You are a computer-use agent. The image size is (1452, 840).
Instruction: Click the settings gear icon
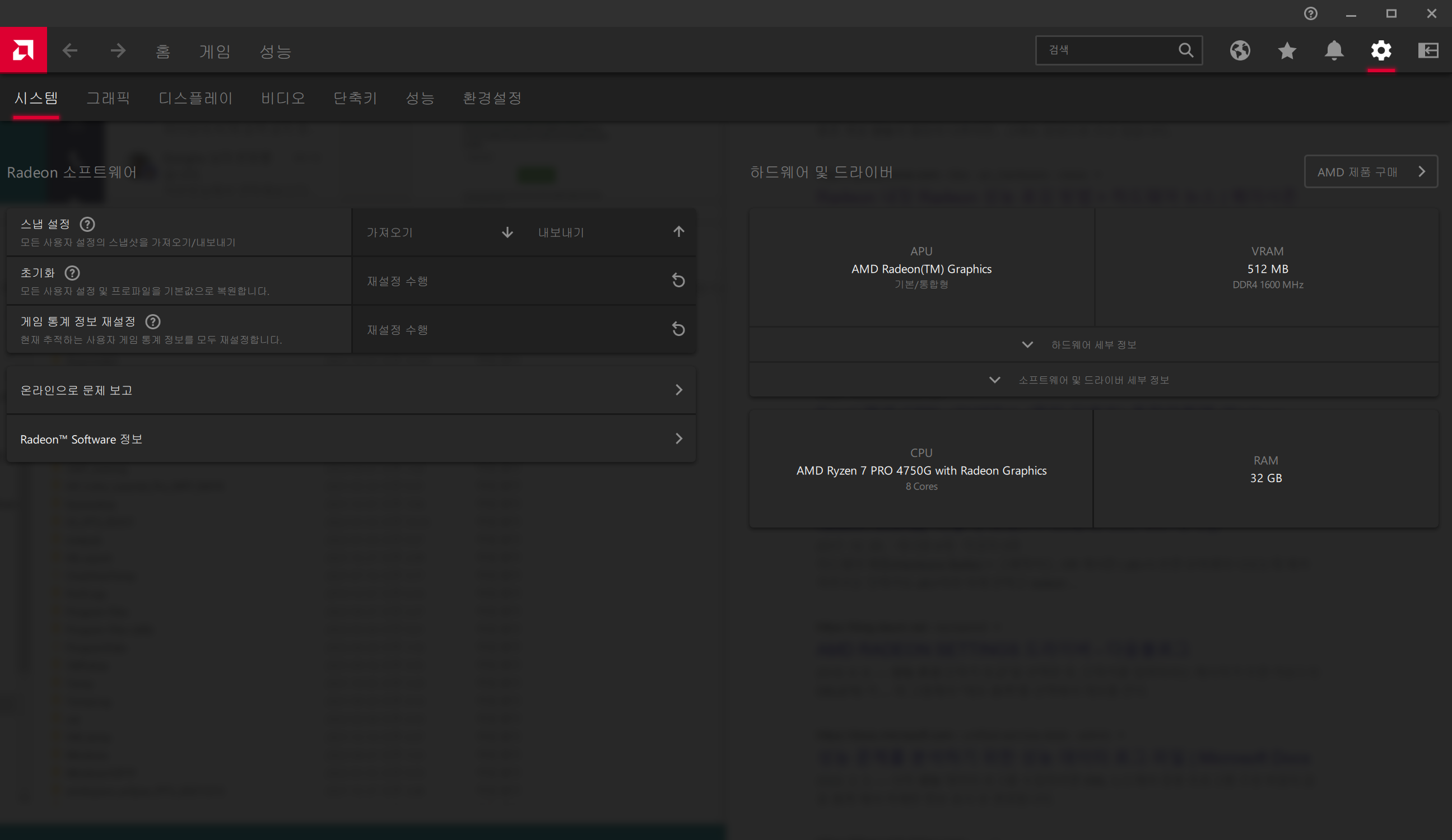point(1381,51)
